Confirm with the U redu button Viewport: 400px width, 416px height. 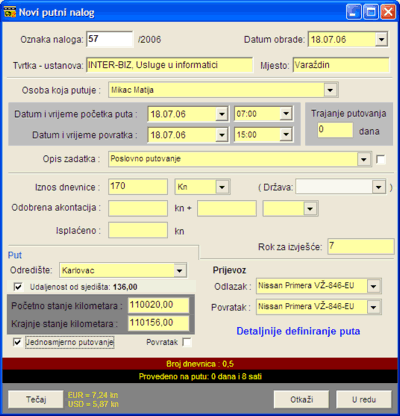pos(364,399)
